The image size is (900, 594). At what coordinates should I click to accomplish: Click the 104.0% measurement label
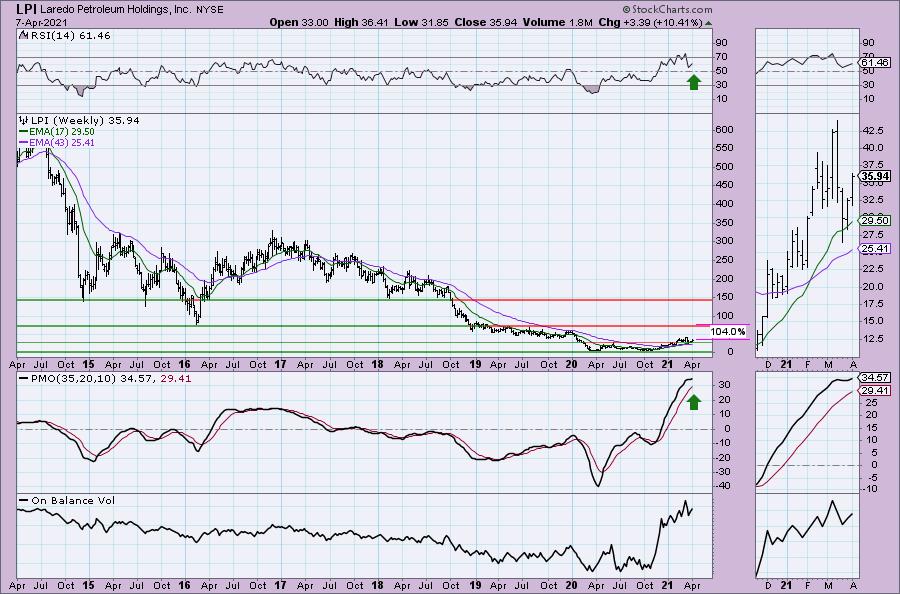728,332
